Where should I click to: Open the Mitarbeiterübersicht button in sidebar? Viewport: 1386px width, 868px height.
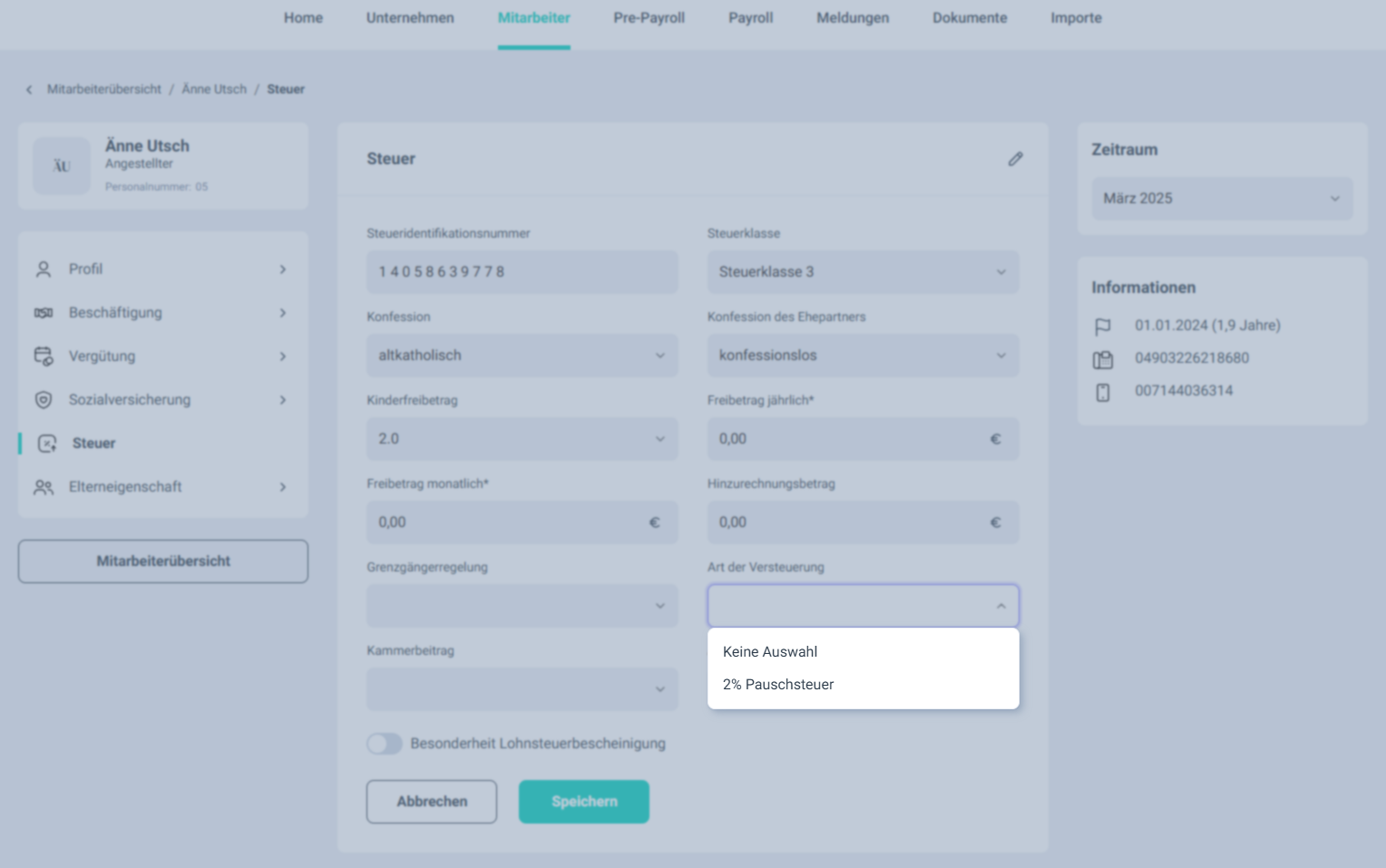[x=163, y=561]
